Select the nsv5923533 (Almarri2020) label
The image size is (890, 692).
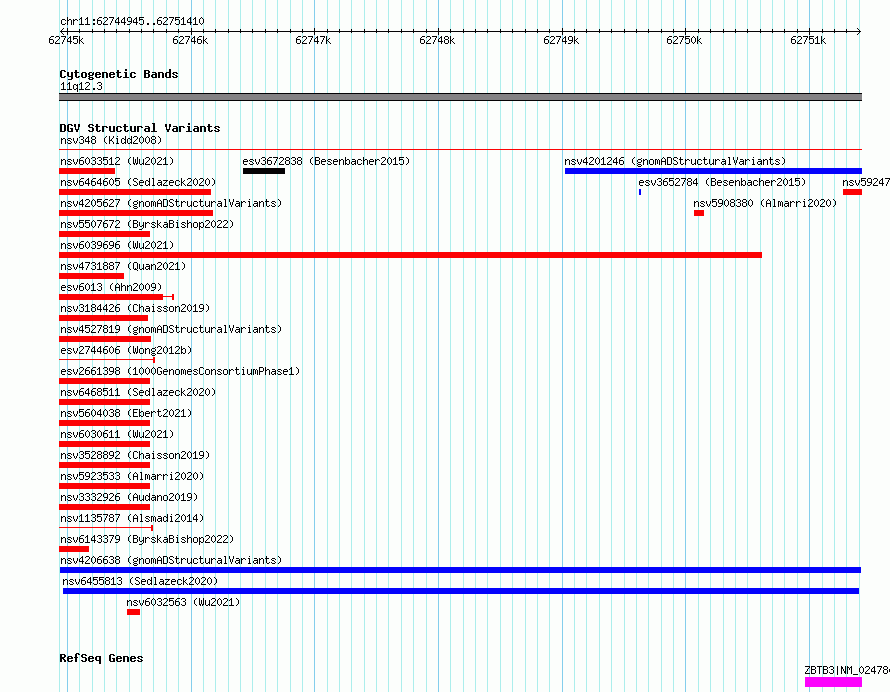(x=132, y=476)
